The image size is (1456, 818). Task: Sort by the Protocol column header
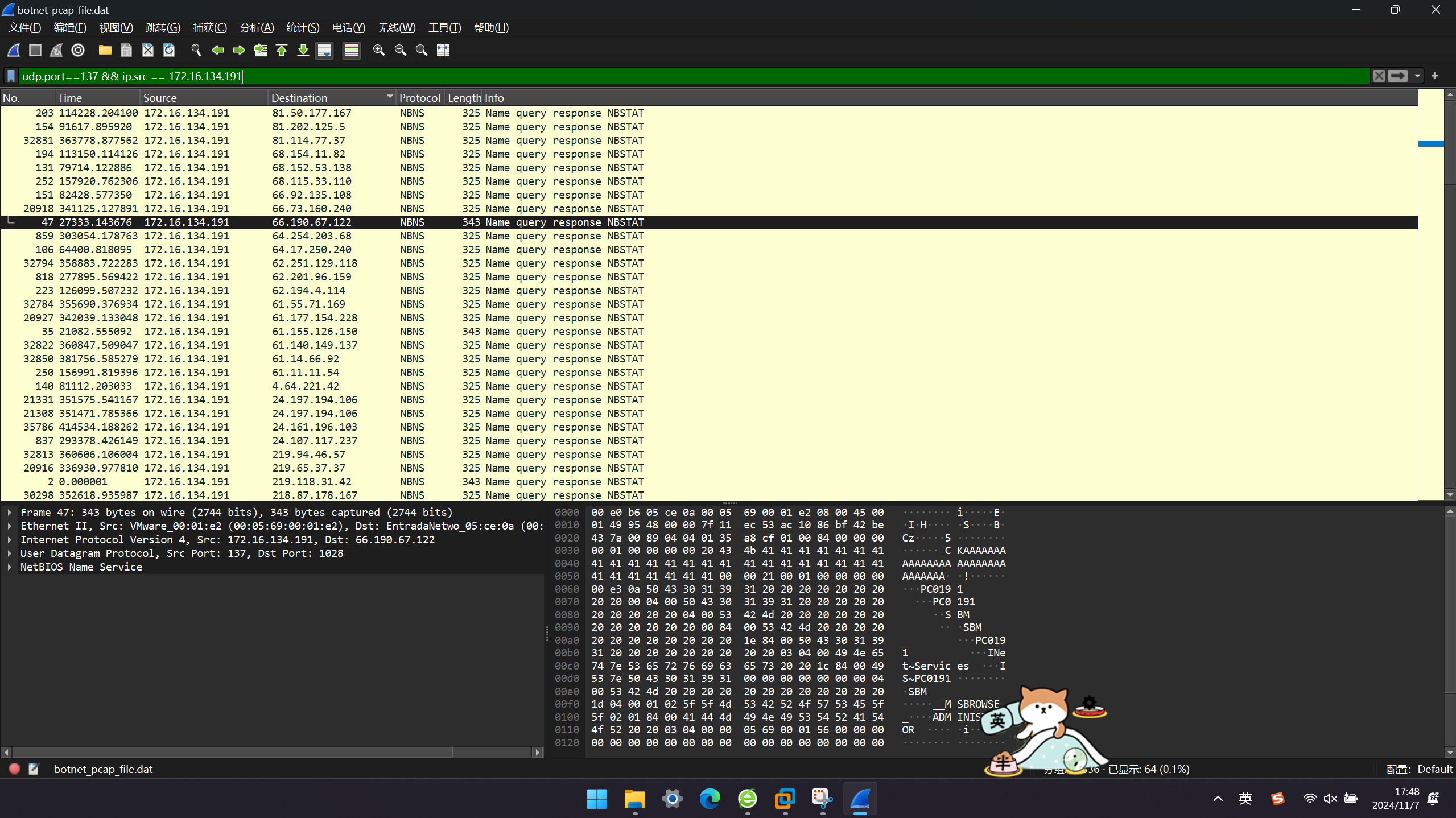click(x=420, y=98)
